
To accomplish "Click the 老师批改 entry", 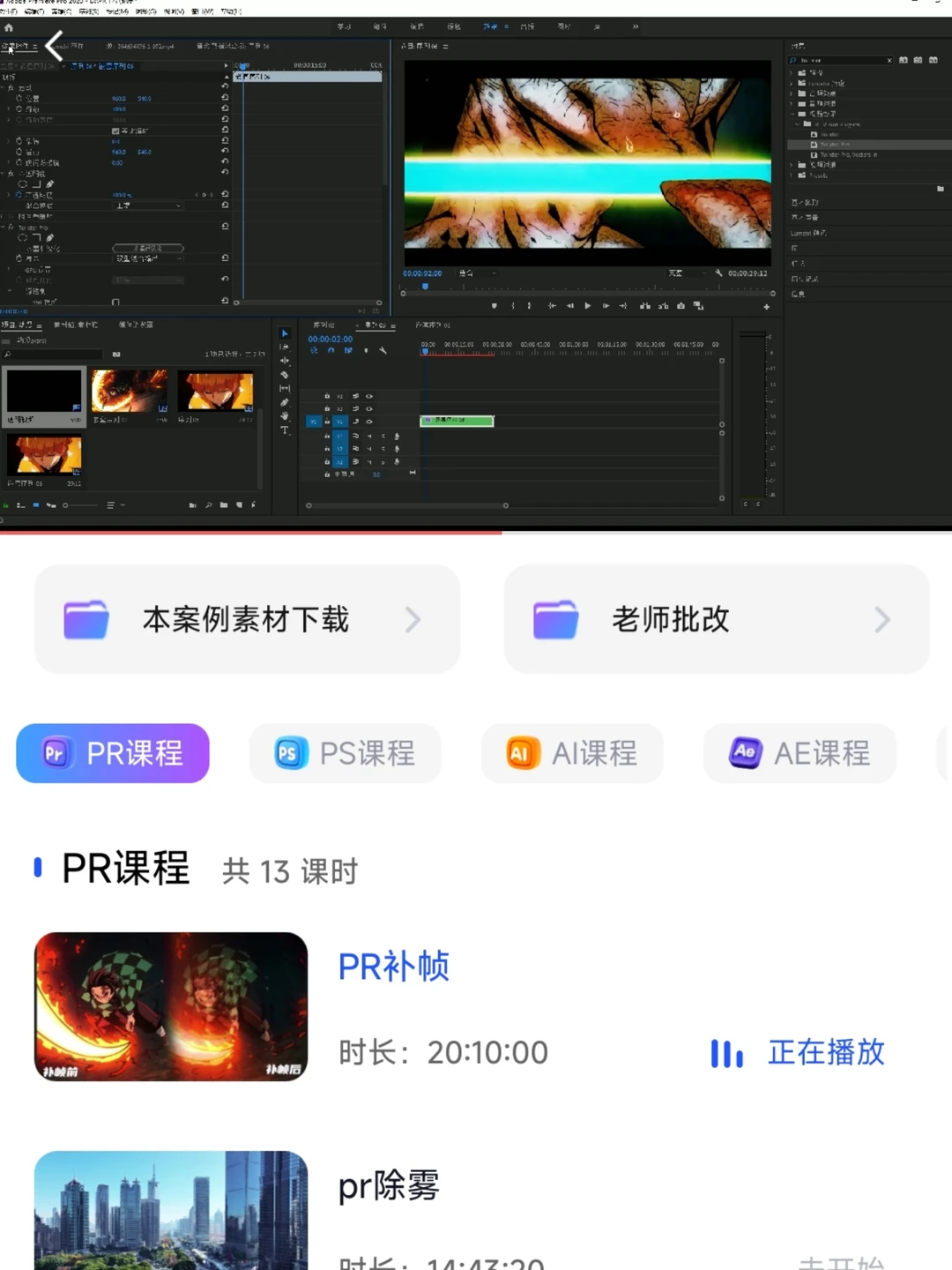I will pos(716,619).
